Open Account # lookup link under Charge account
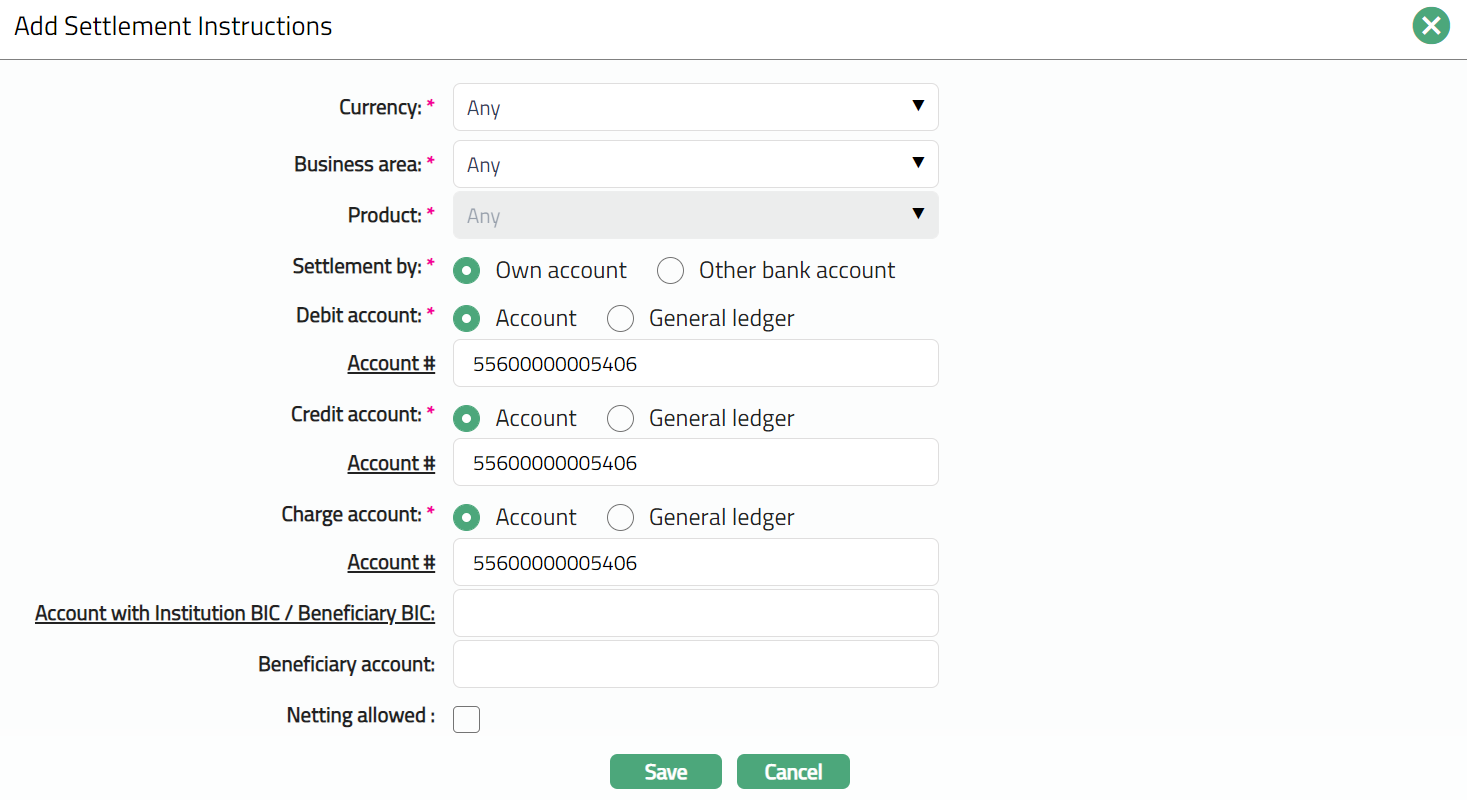 (x=391, y=562)
